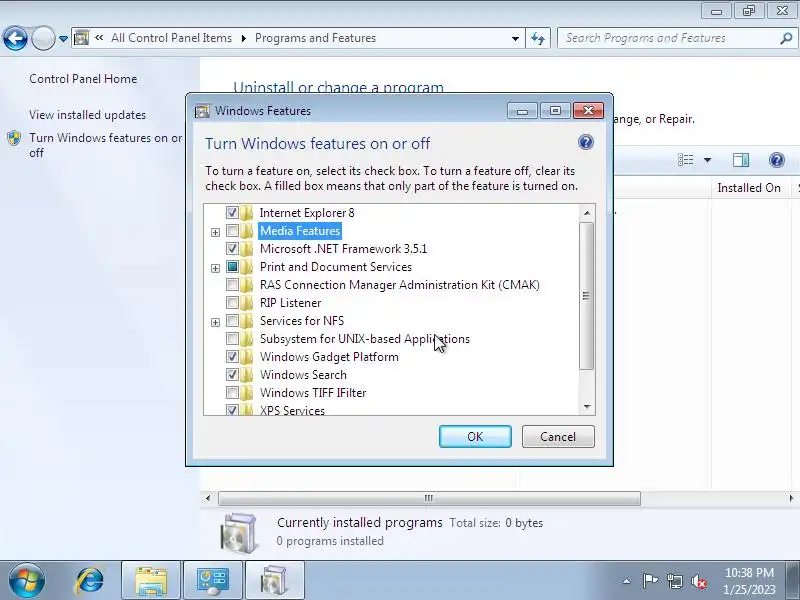
Task: Click the Installed On column header
Action: tap(749, 188)
